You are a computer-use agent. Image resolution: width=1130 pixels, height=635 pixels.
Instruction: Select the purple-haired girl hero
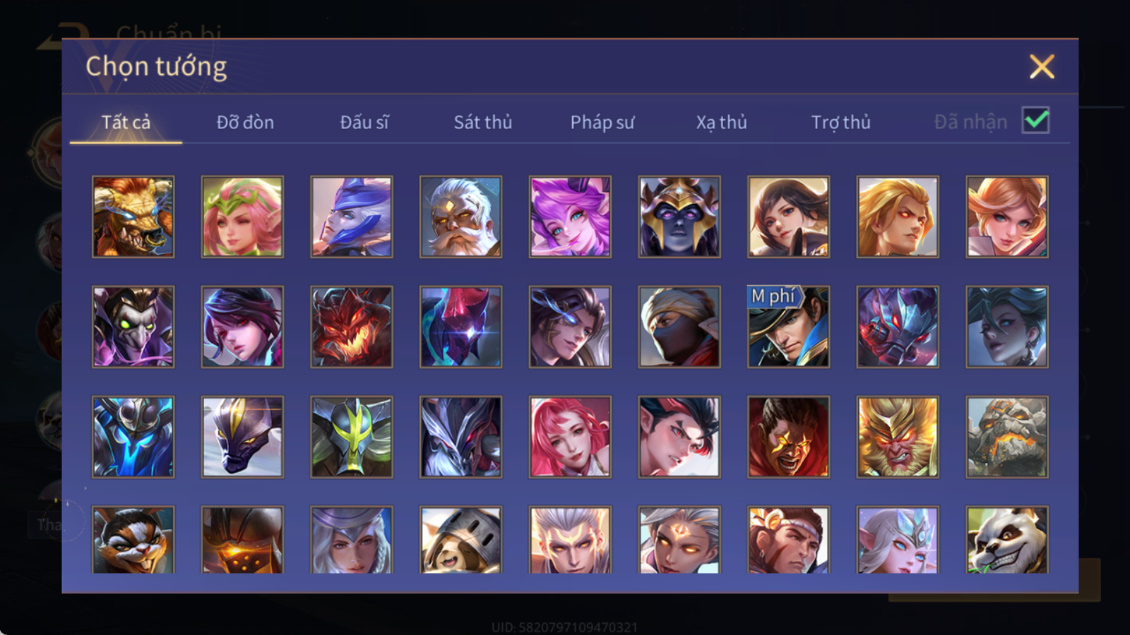tap(570, 217)
